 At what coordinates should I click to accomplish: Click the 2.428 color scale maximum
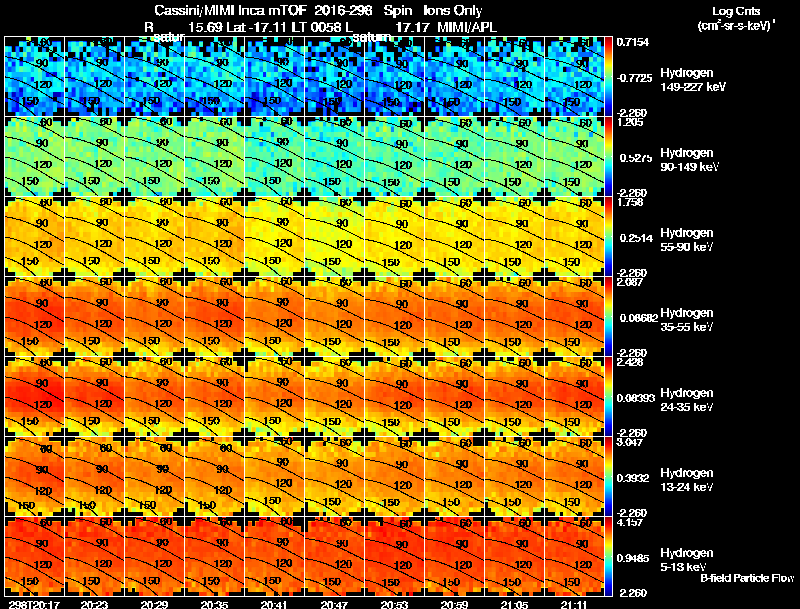[630, 363]
